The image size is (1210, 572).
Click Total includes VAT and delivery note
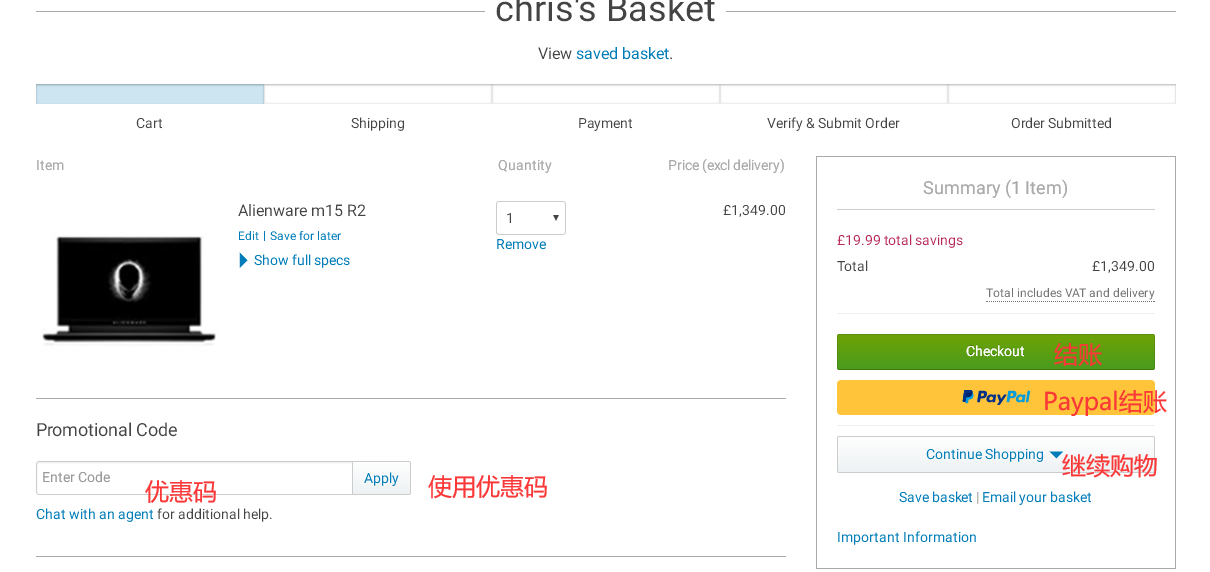pos(1070,294)
